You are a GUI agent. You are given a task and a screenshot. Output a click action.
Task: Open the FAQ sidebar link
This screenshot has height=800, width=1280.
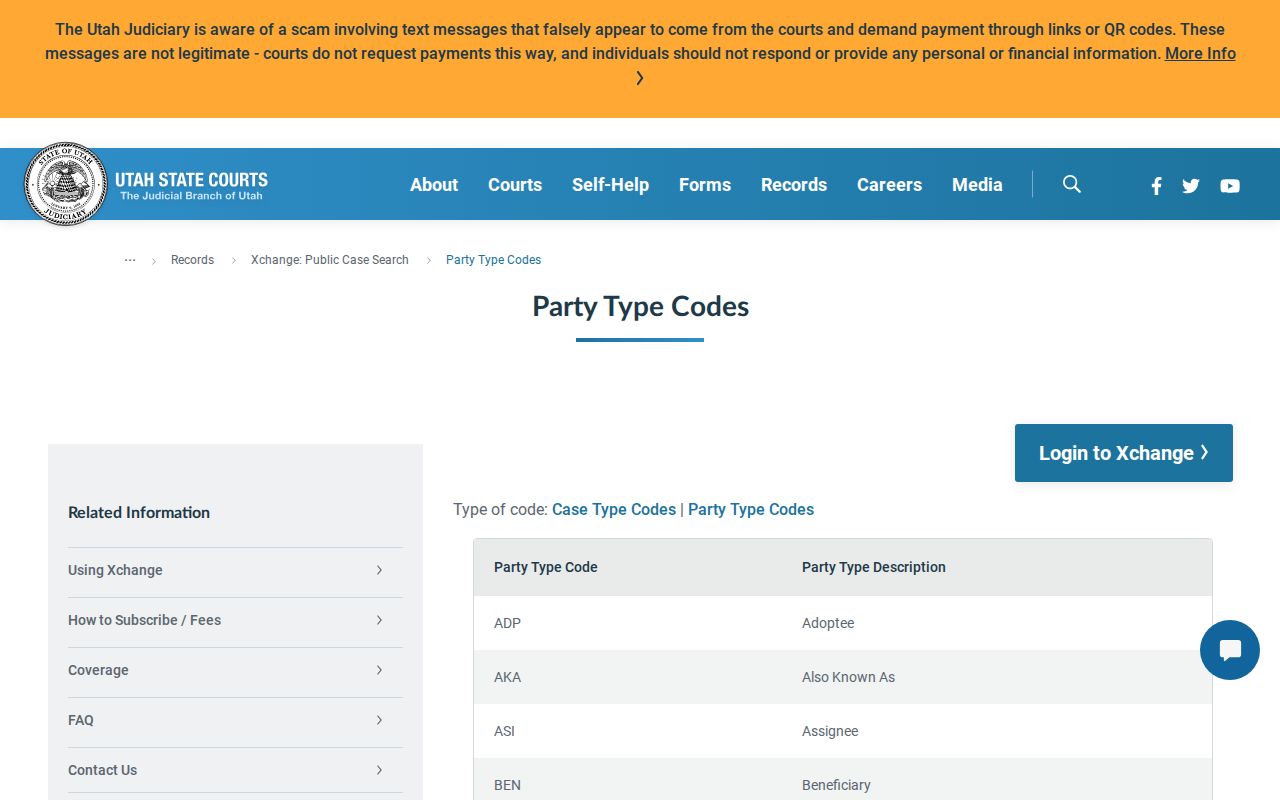81,720
